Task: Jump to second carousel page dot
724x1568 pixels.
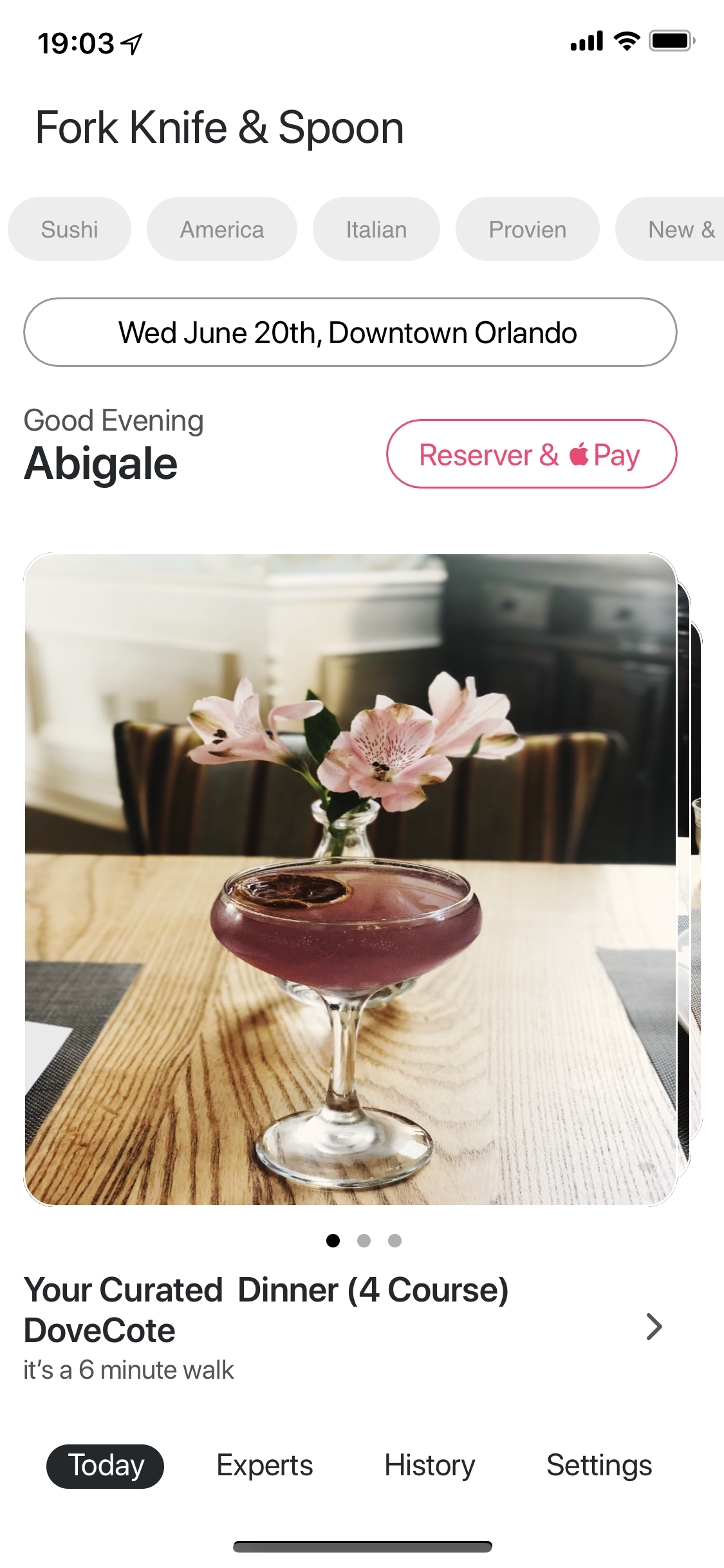Action: click(x=364, y=1240)
